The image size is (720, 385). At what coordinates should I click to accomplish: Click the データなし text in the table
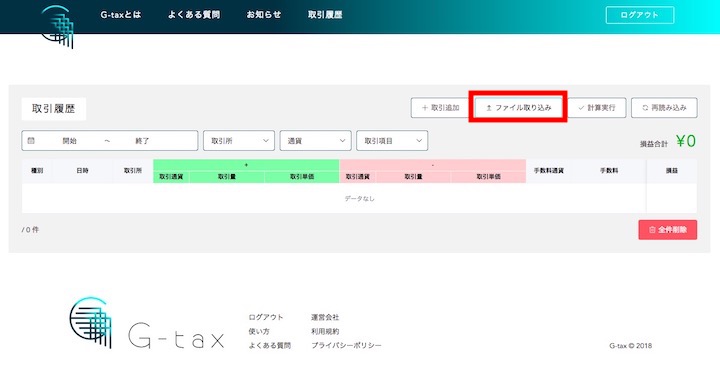click(x=360, y=199)
